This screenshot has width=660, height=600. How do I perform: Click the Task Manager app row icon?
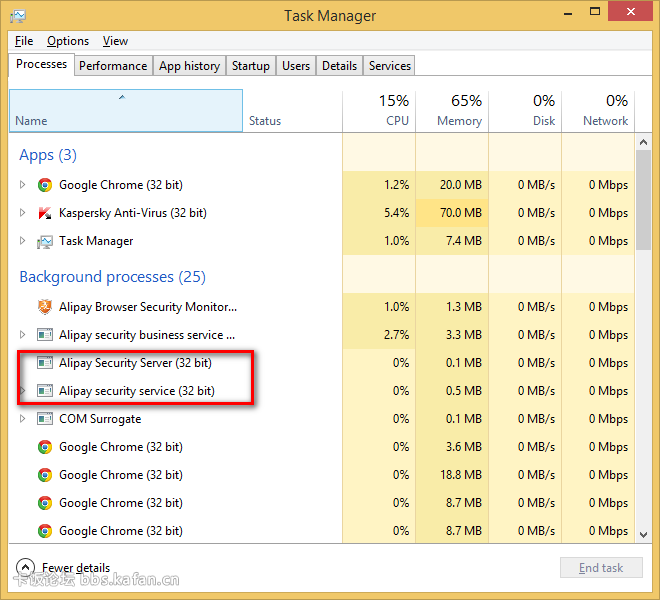(45, 241)
